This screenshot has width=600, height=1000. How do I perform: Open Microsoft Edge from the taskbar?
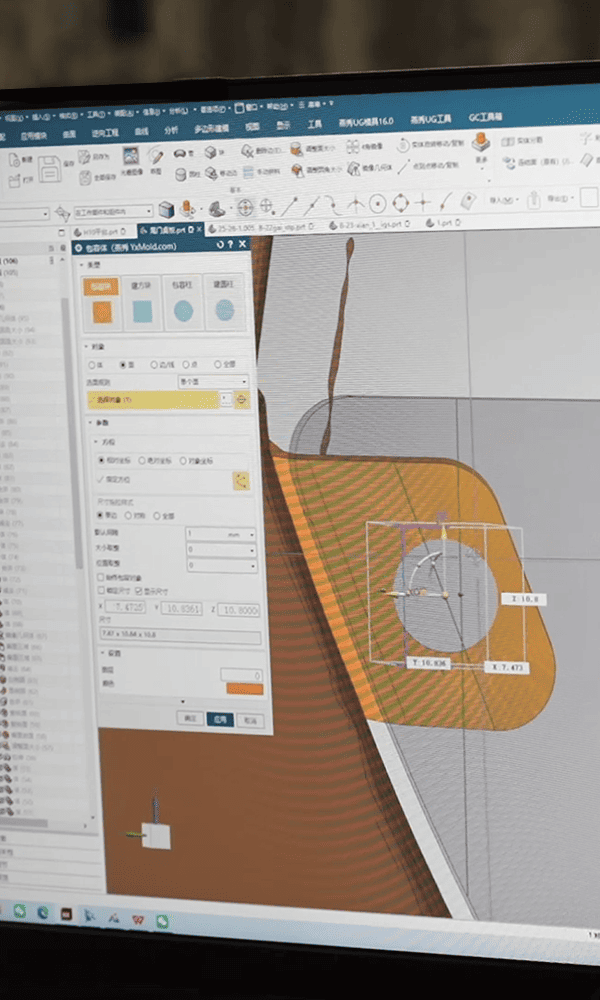pos(42,913)
